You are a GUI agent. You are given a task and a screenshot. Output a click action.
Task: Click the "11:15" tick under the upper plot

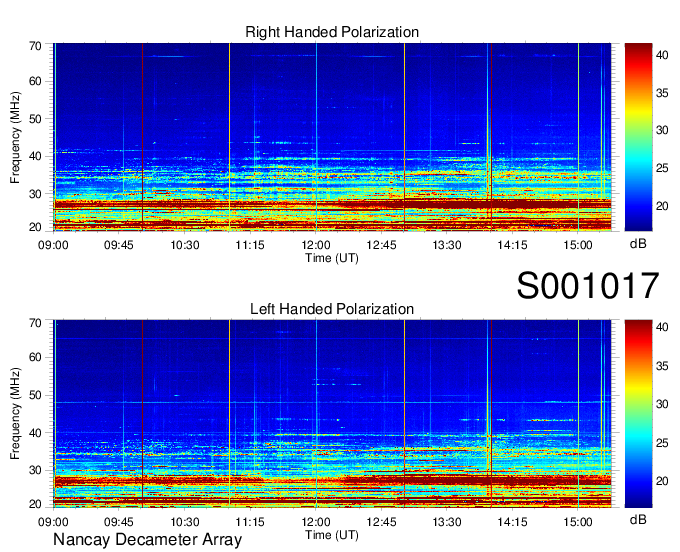(x=250, y=245)
